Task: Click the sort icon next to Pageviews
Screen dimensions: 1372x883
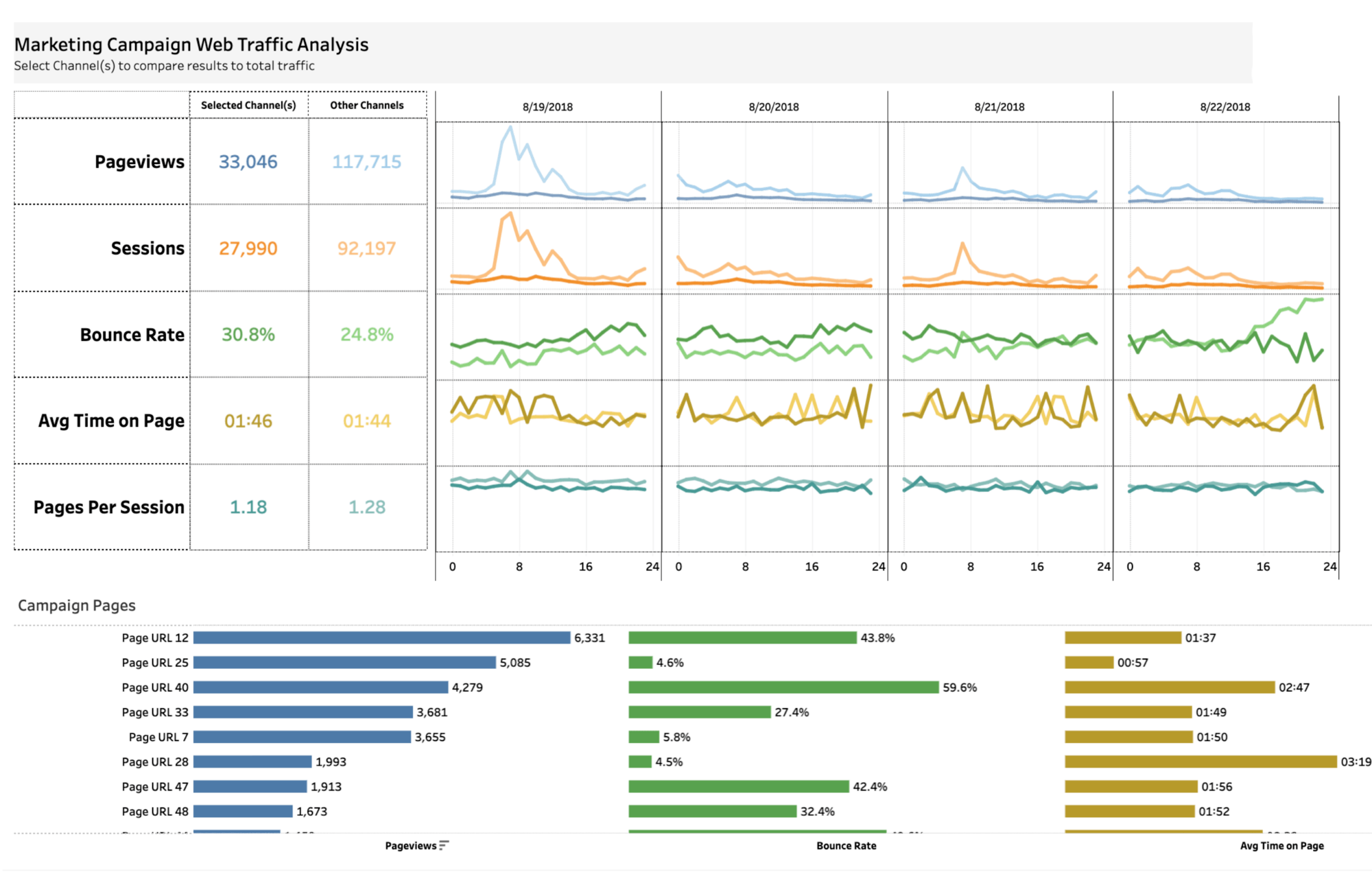Action: [444, 845]
